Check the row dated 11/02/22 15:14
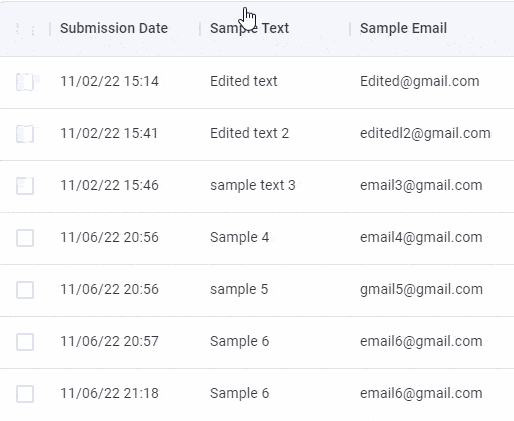This screenshot has width=514, height=421. [x=25, y=82]
